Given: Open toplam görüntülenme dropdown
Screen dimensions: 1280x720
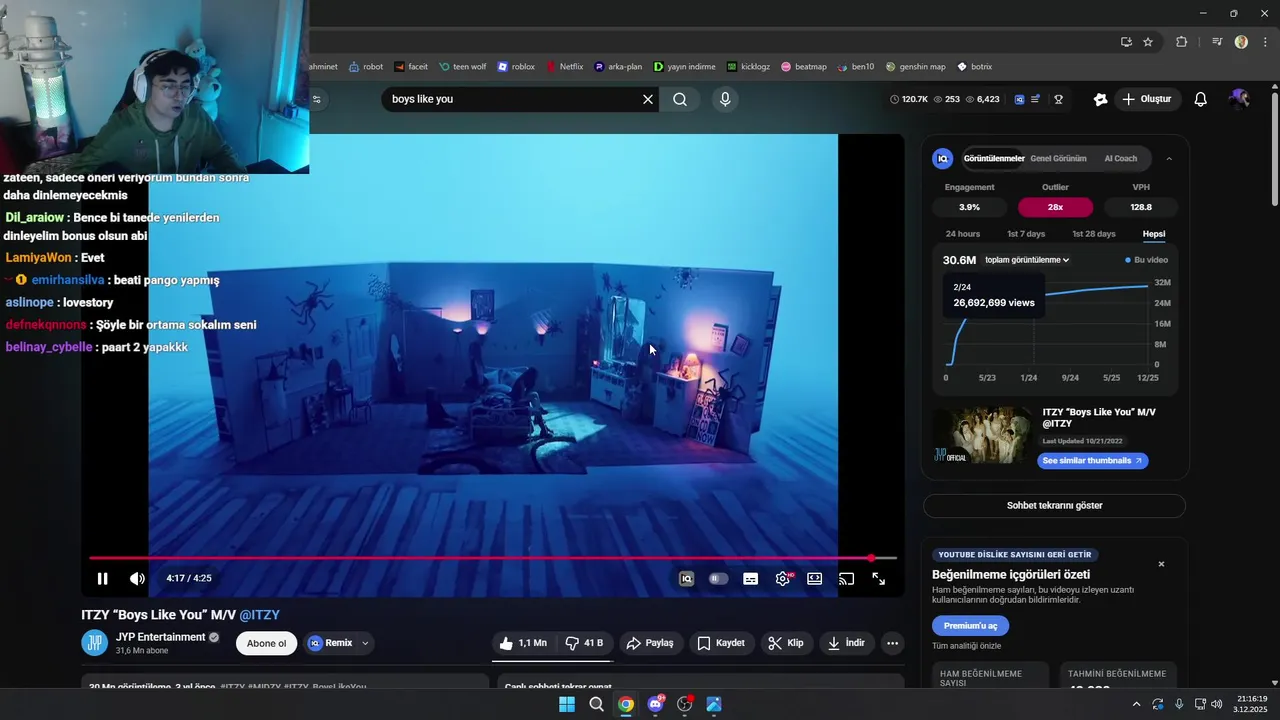Looking at the screenshot, I should [x=1027, y=260].
